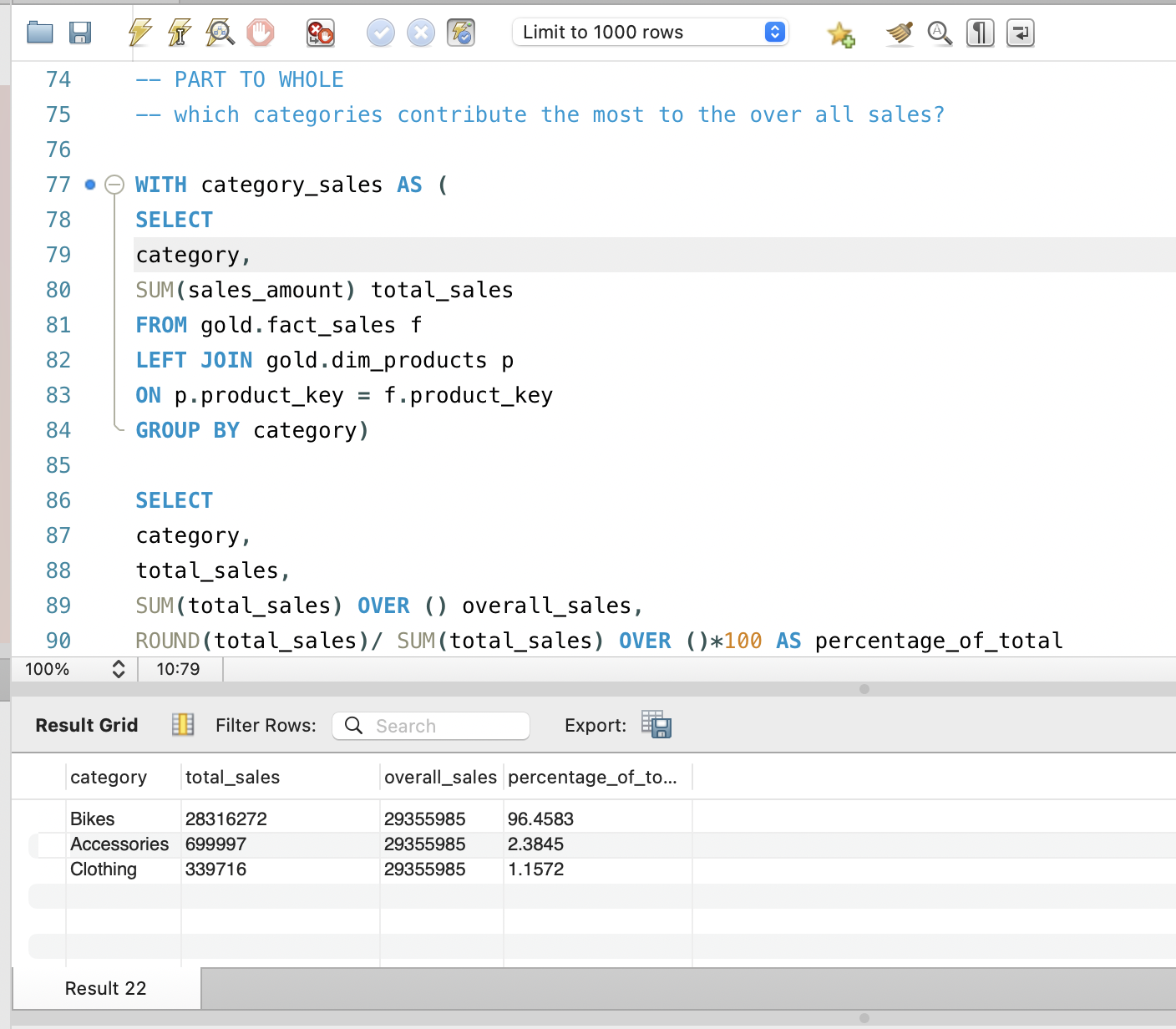This screenshot has width=1176, height=1029.
Task: Click the total_sales column header
Action: pos(232,778)
